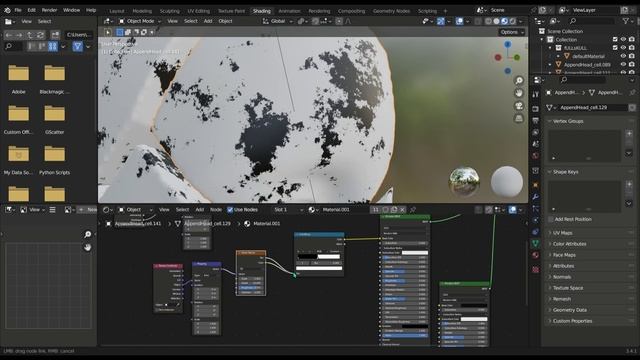The image size is (640, 360).
Task: Unlink Material.001 with the X button
Action: pyautogui.click(x=403, y=210)
